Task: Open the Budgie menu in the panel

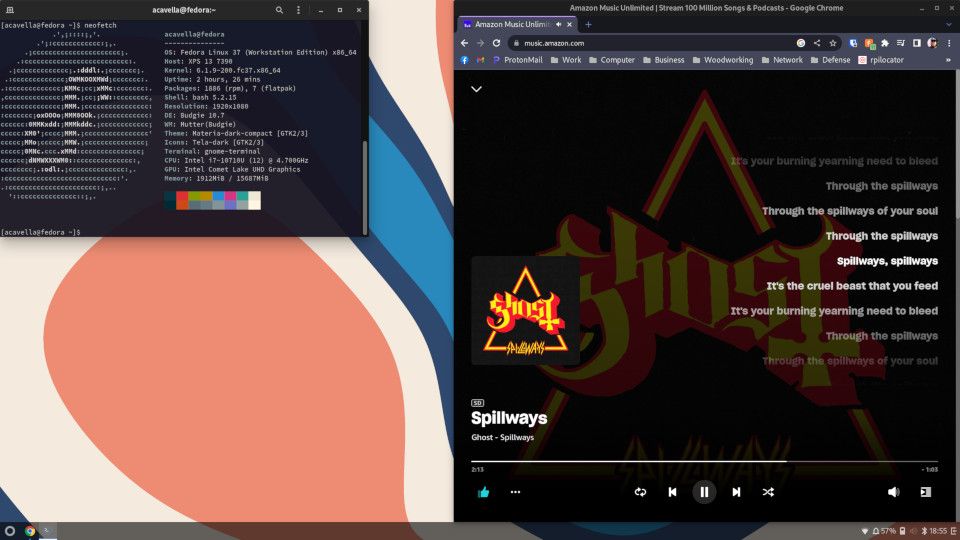Action: click(10, 531)
